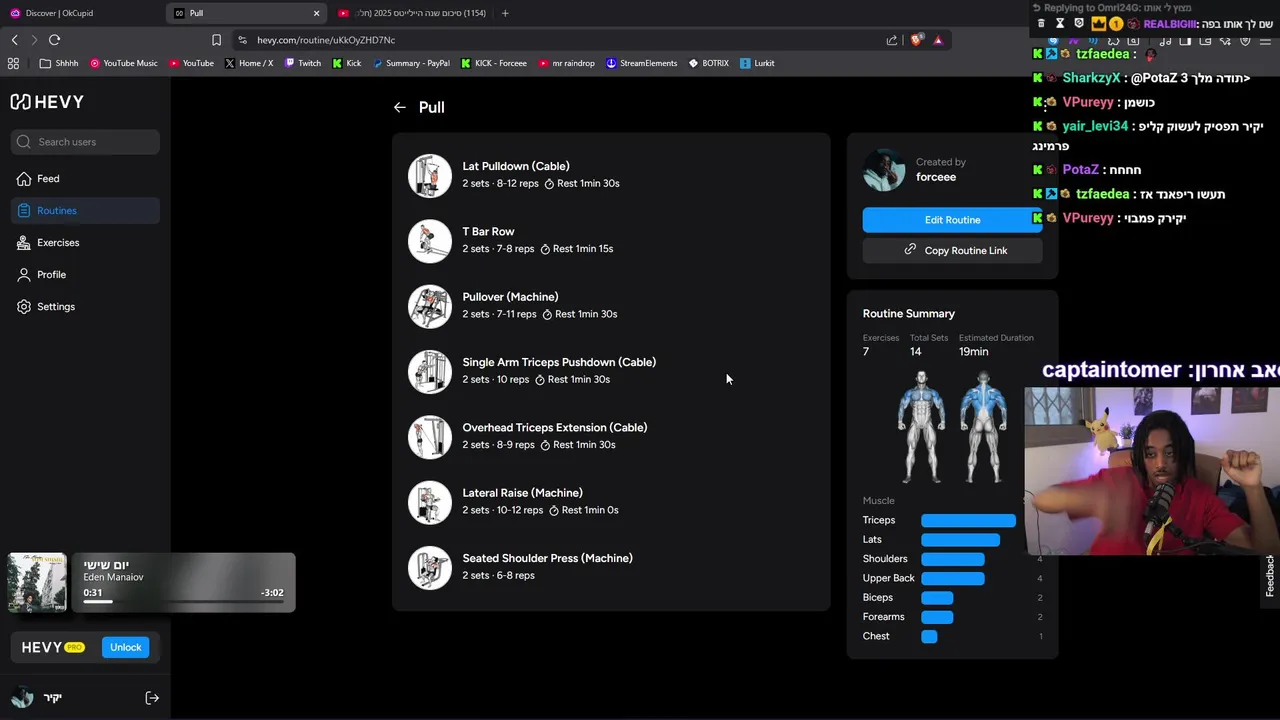Click the T Bar Row title
The width and height of the screenshot is (1280, 720).
tap(488, 231)
